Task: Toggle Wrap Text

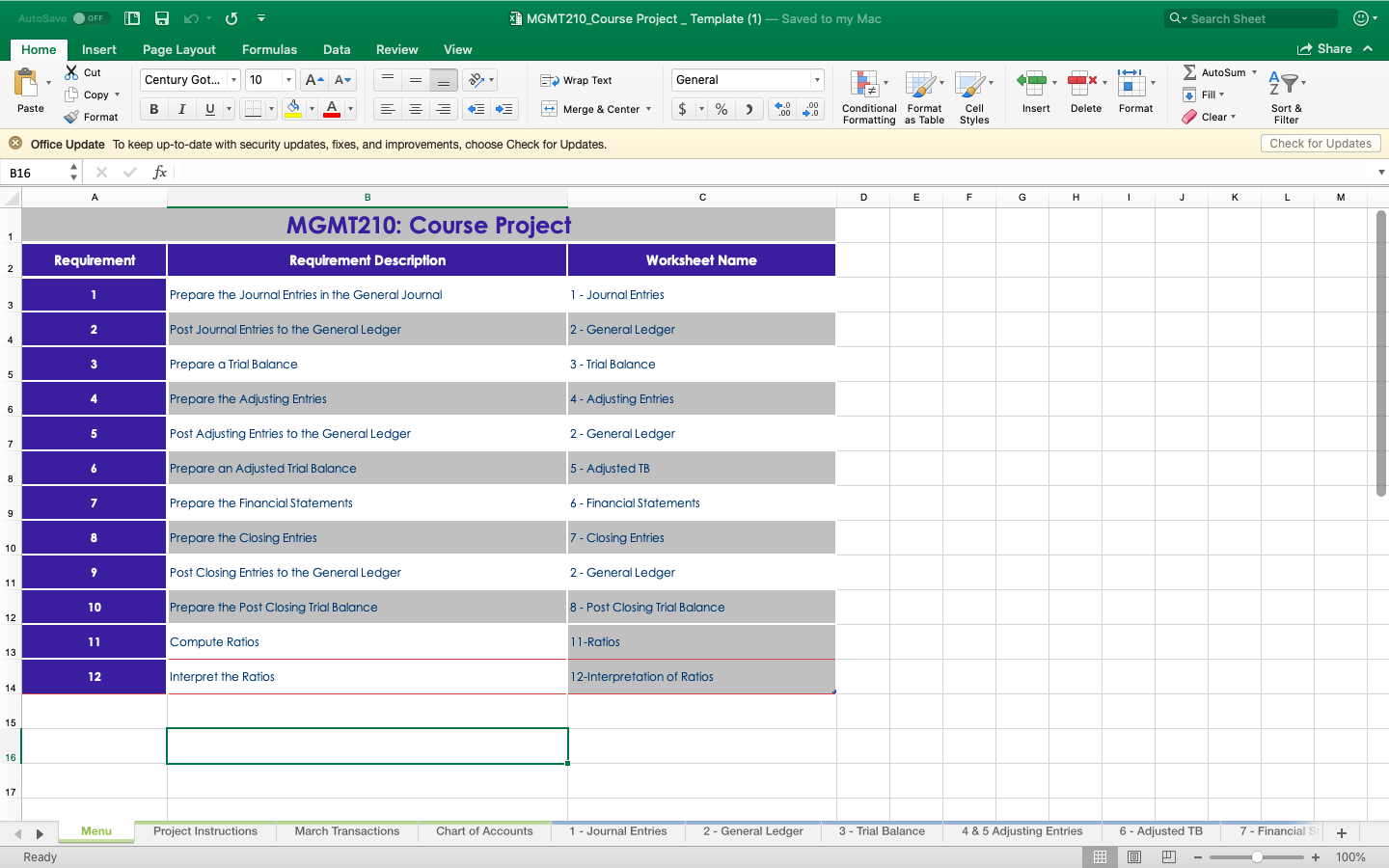Action: (576, 80)
